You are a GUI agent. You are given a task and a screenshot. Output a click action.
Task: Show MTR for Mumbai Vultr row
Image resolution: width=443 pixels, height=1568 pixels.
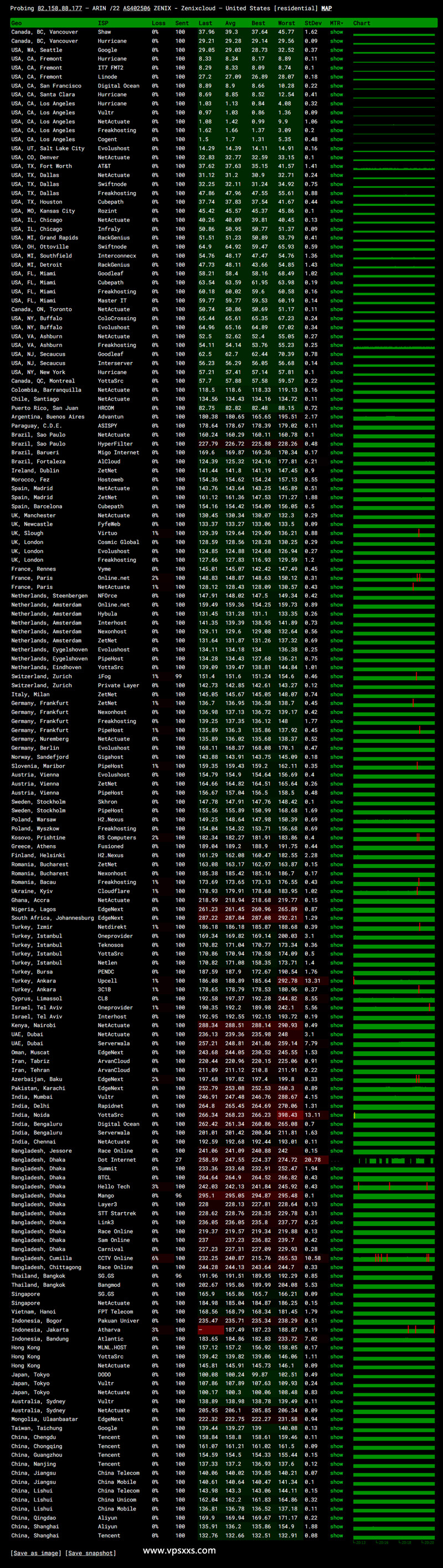336,1097
